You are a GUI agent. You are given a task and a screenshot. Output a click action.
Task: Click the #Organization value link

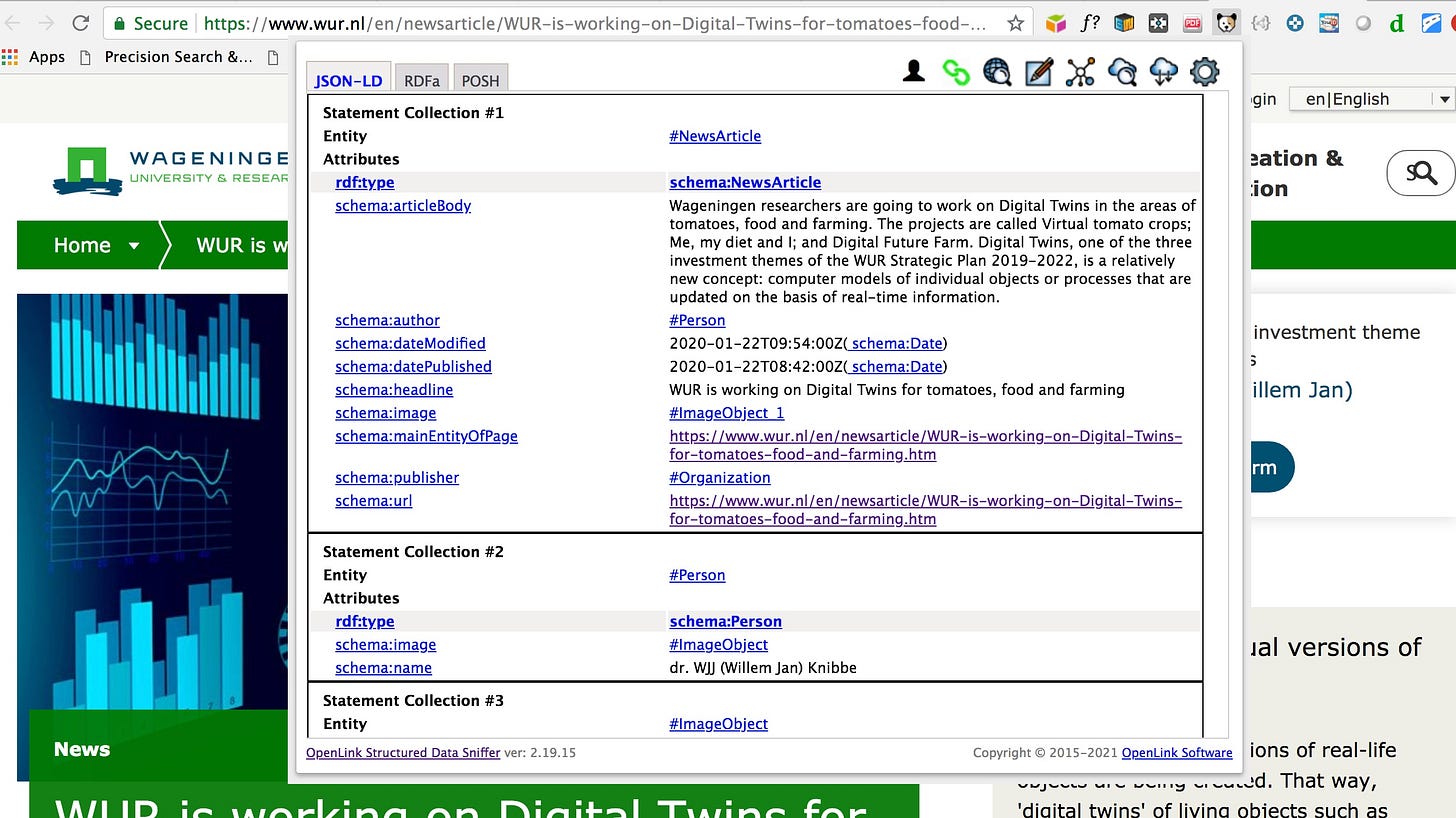[x=720, y=477]
